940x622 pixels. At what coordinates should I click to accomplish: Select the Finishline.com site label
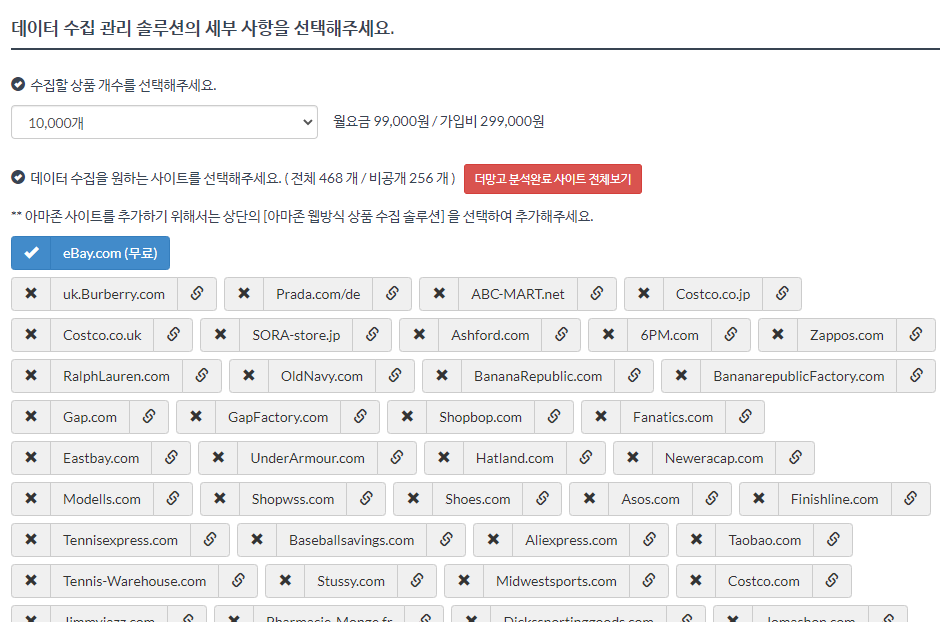tap(834, 499)
